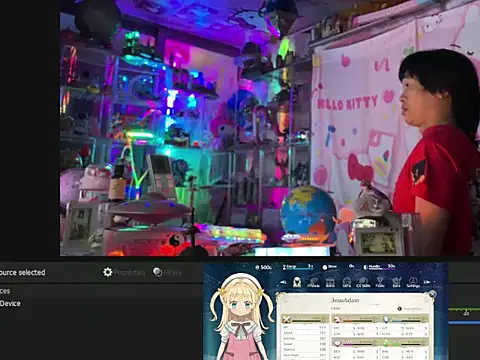Click the blue stat category icon
Viewport: 480px width, 360px height.
386,319
